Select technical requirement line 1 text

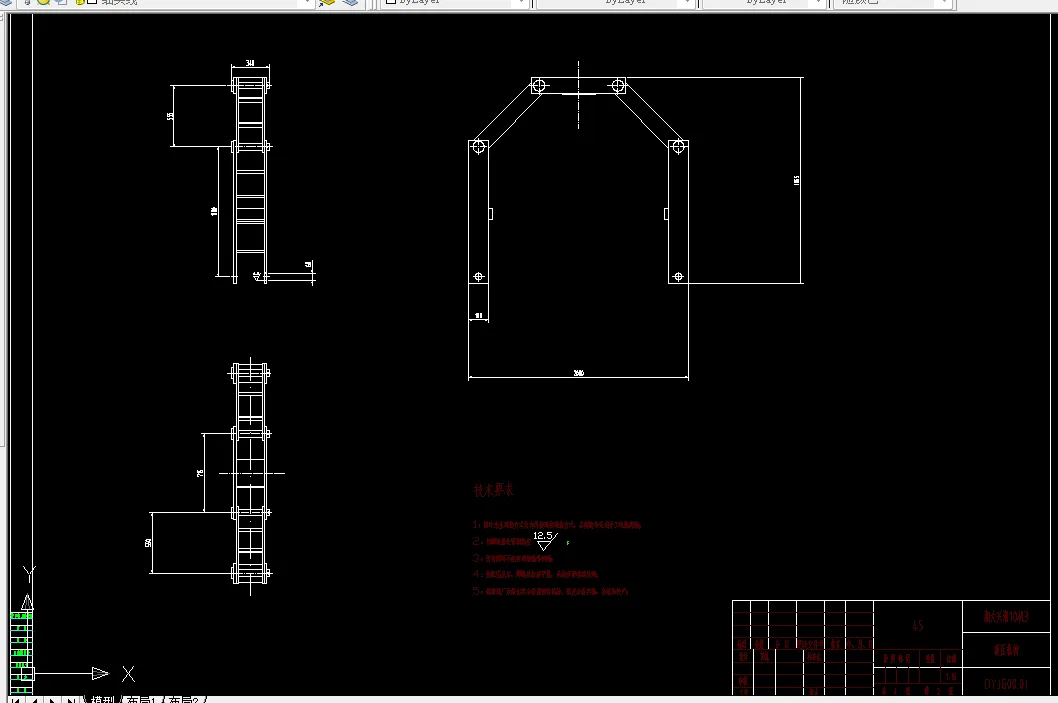click(x=557, y=524)
